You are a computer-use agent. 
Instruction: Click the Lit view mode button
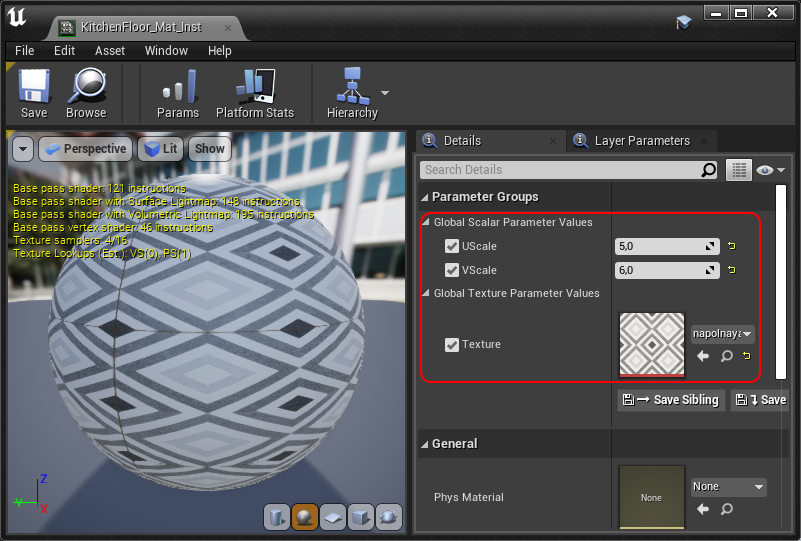[x=160, y=149]
